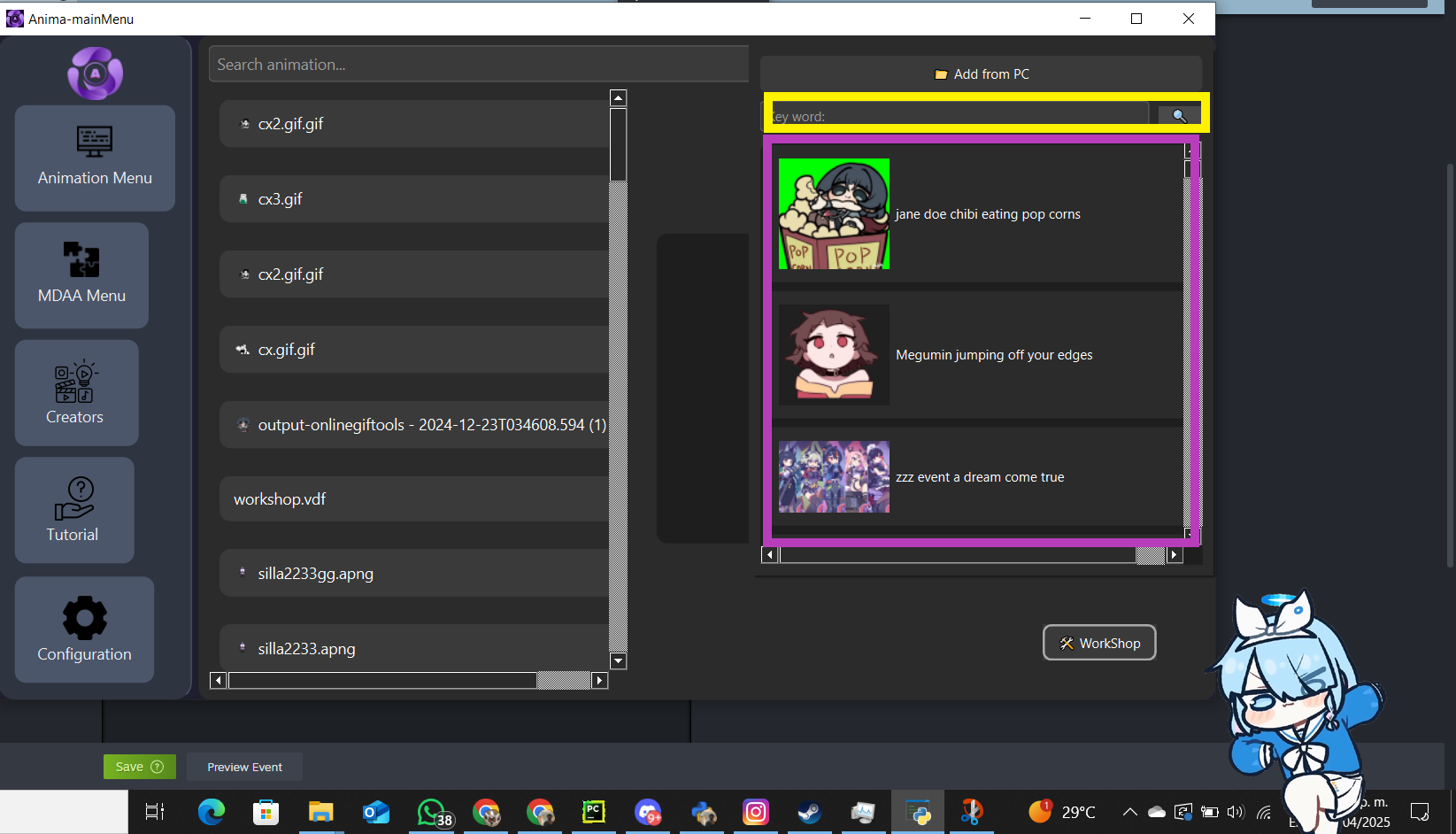Open the Animation Menu
Viewport: 1456px width, 834px height.
pyautogui.click(x=94, y=159)
